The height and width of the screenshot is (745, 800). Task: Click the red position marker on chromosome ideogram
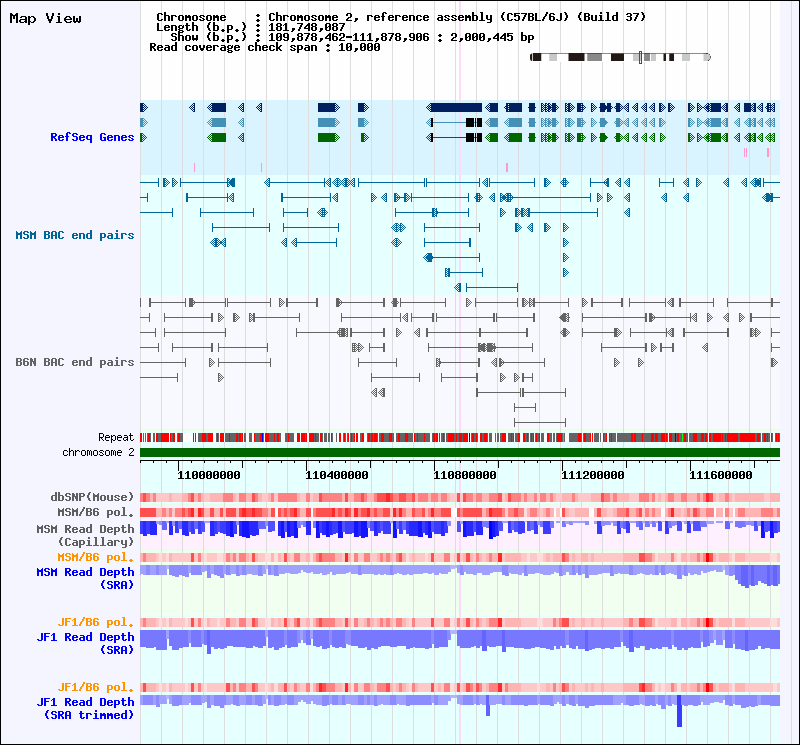click(640, 57)
